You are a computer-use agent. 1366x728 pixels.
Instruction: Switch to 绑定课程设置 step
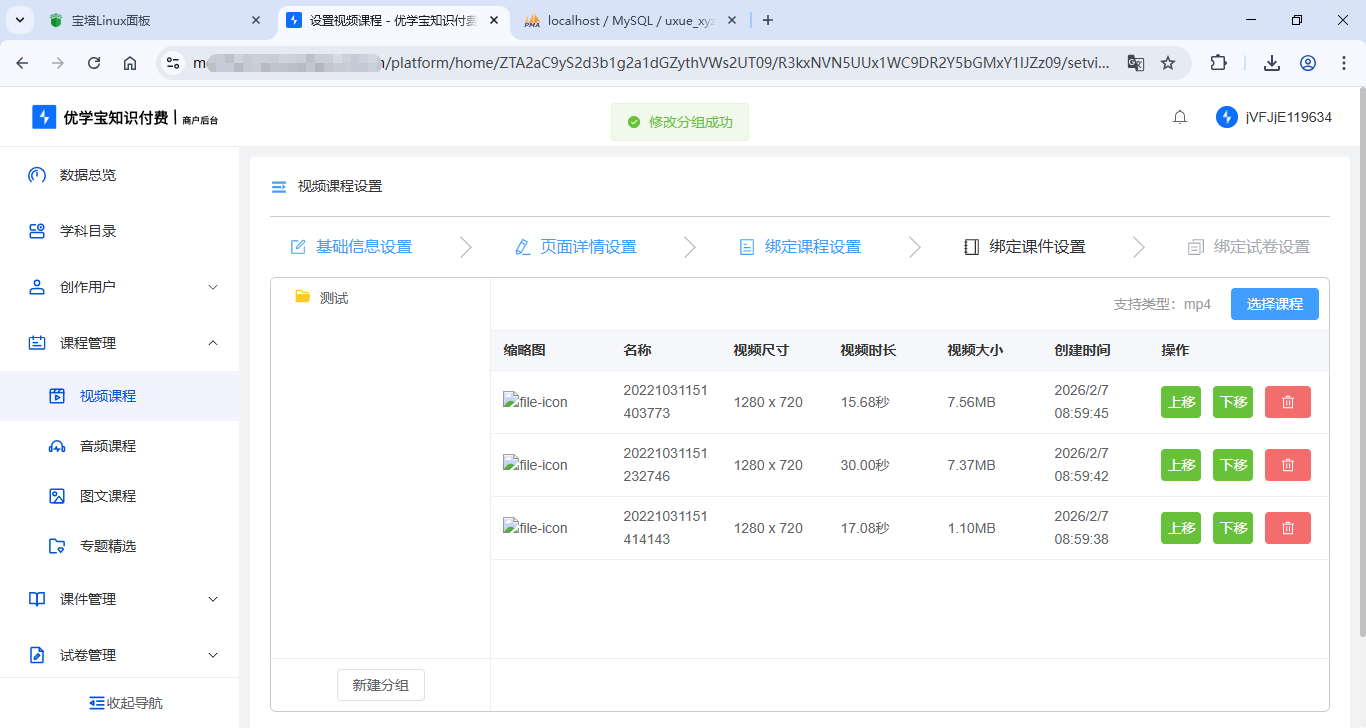coord(800,247)
